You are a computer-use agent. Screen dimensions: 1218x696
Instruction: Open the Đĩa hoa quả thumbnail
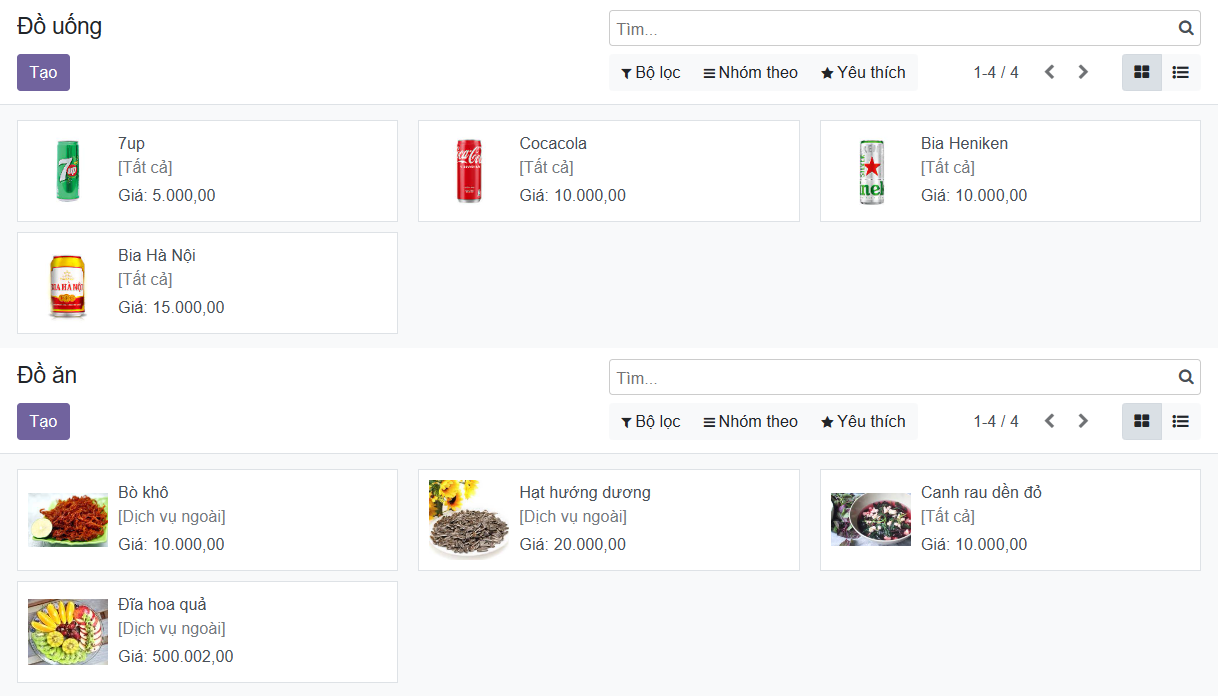68,632
